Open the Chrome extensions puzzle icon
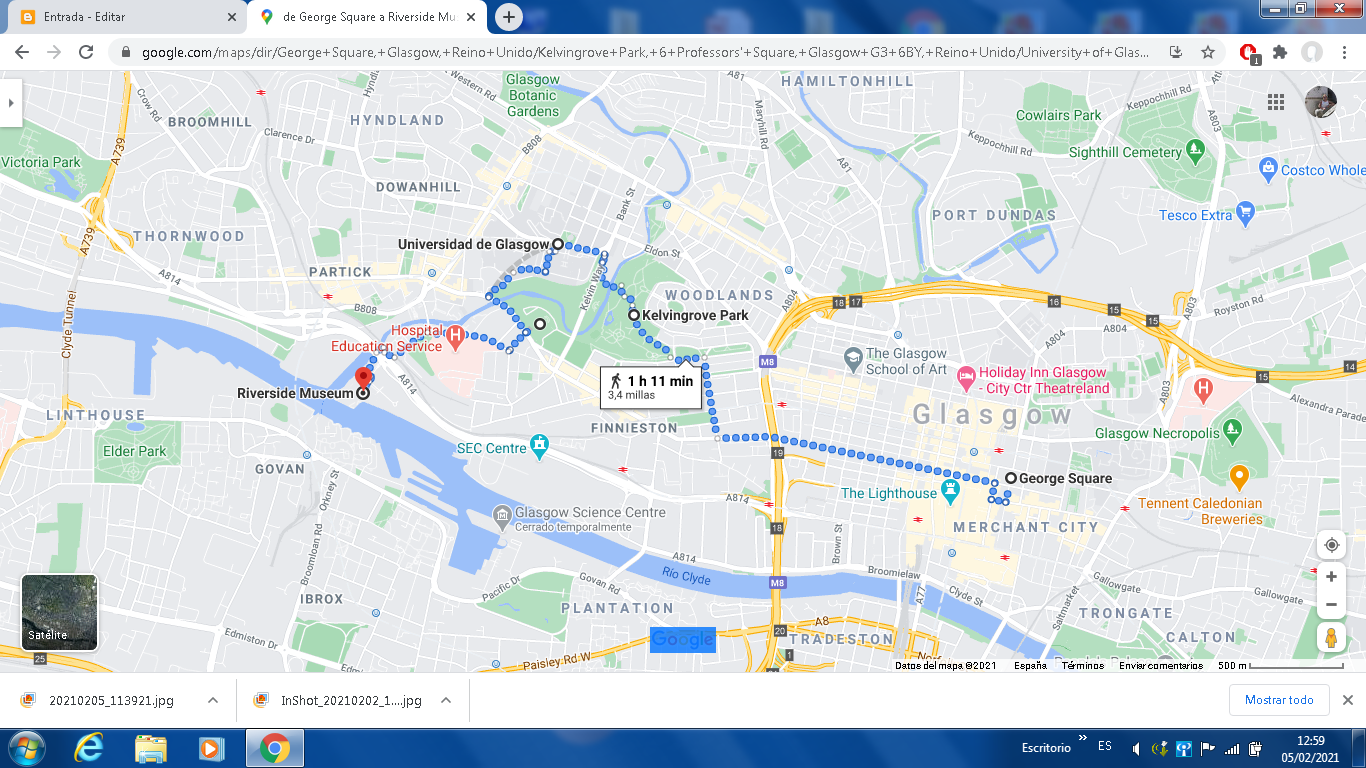Viewport: 1366px width, 768px height. click(1279, 52)
